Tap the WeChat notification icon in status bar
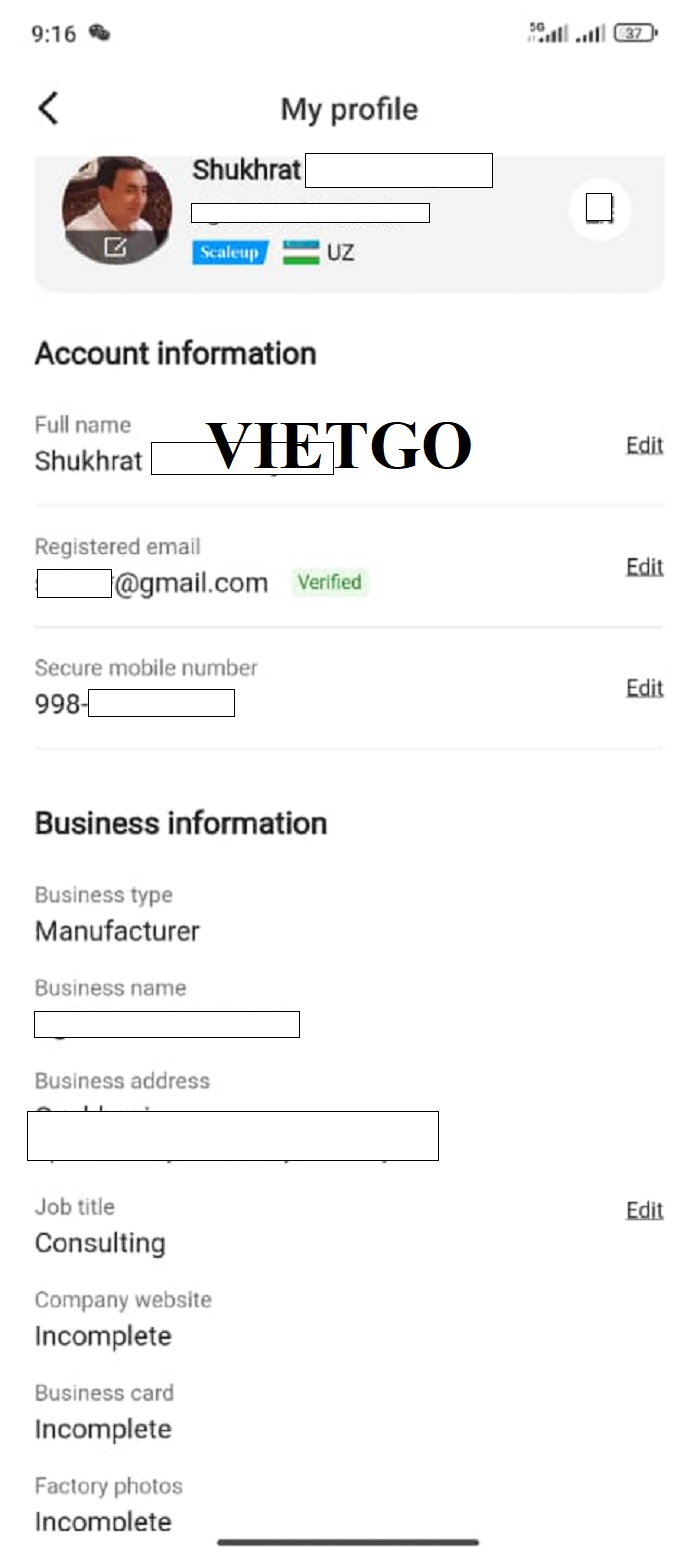The image size is (700, 1558). coord(99,34)
